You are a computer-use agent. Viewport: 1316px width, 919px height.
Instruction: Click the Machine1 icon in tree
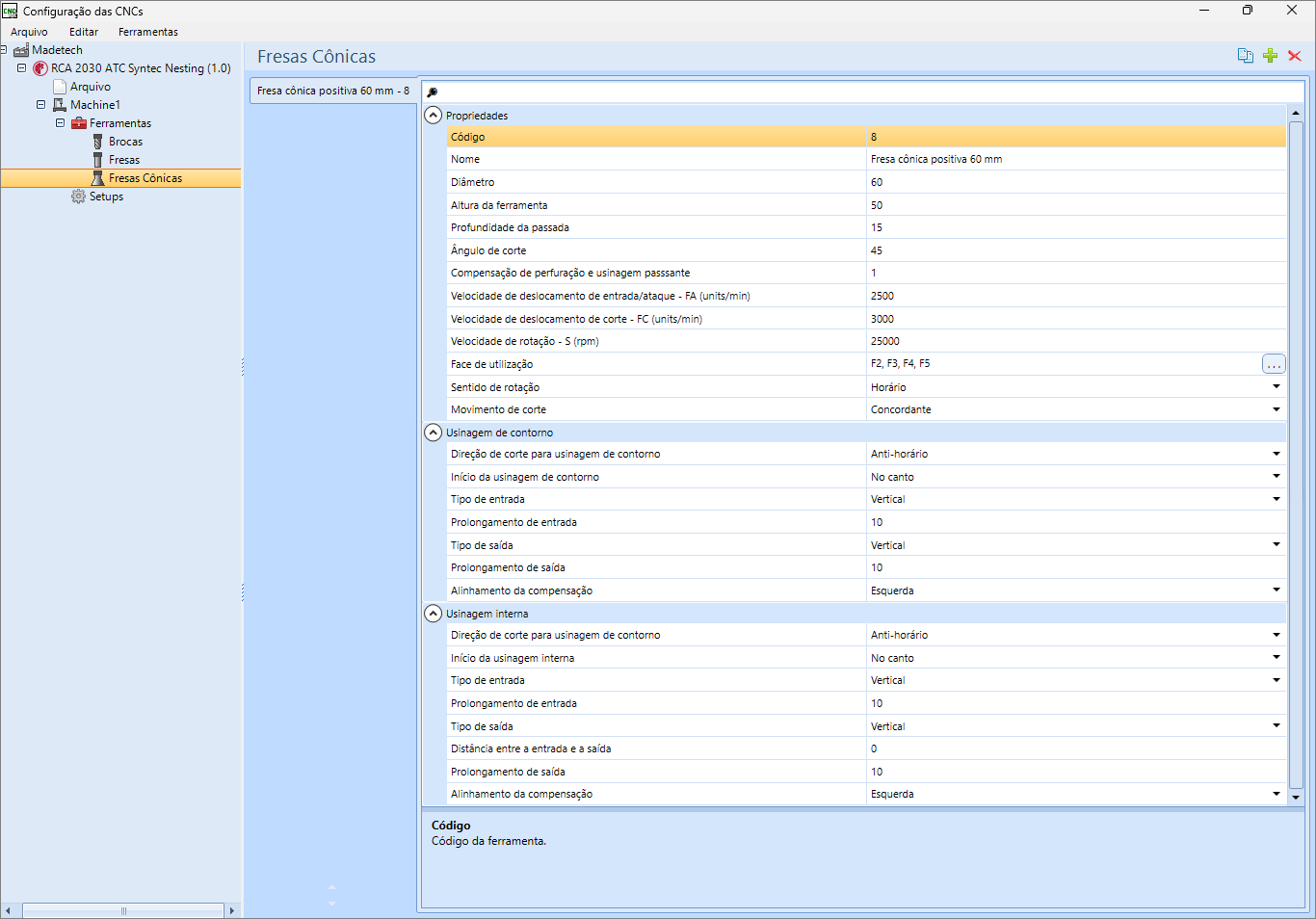pos(60,105)
